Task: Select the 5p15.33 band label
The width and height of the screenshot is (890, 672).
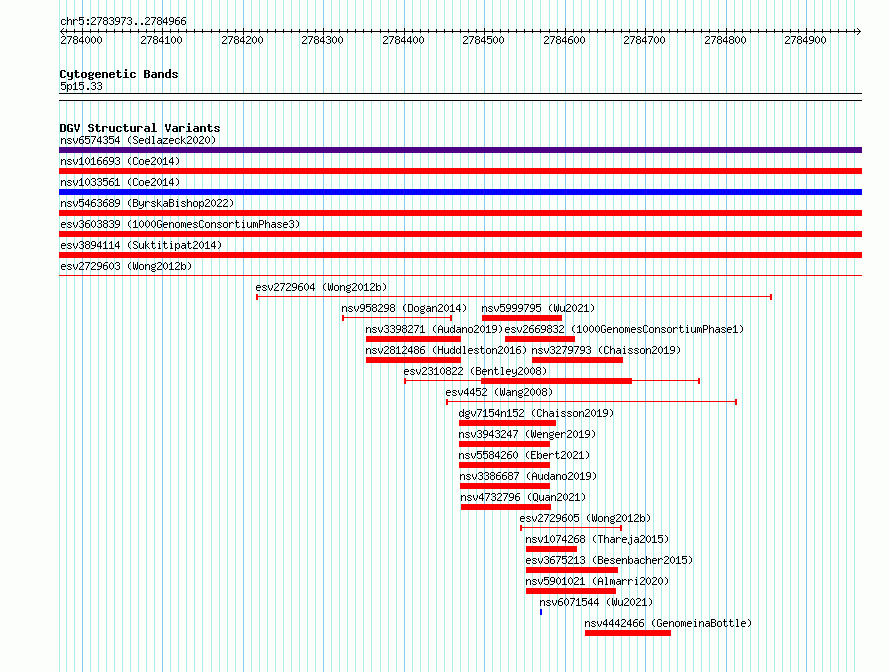Action: (x=81, y=86)
